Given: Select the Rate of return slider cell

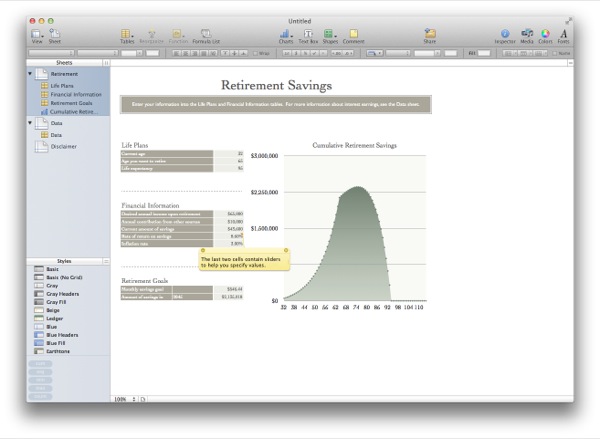Looking at the screenshot, I should (x=228, y=236).
